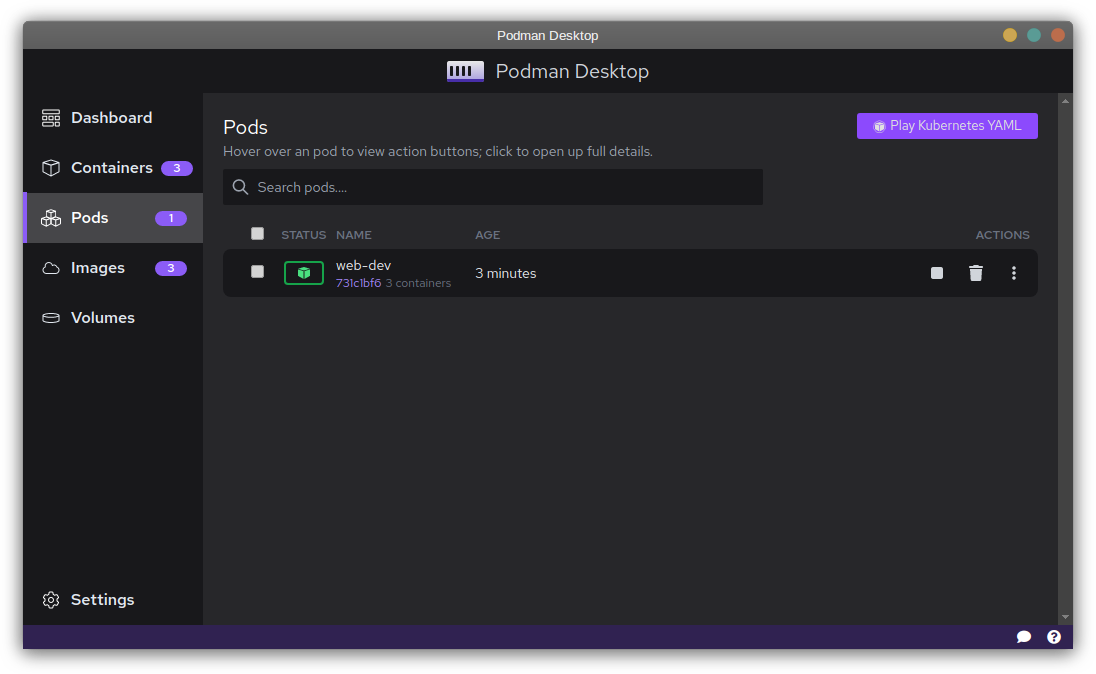This screenshot has width=1096, height=674.
Task: Click the Age column header
Action: [x=487, y=235]
